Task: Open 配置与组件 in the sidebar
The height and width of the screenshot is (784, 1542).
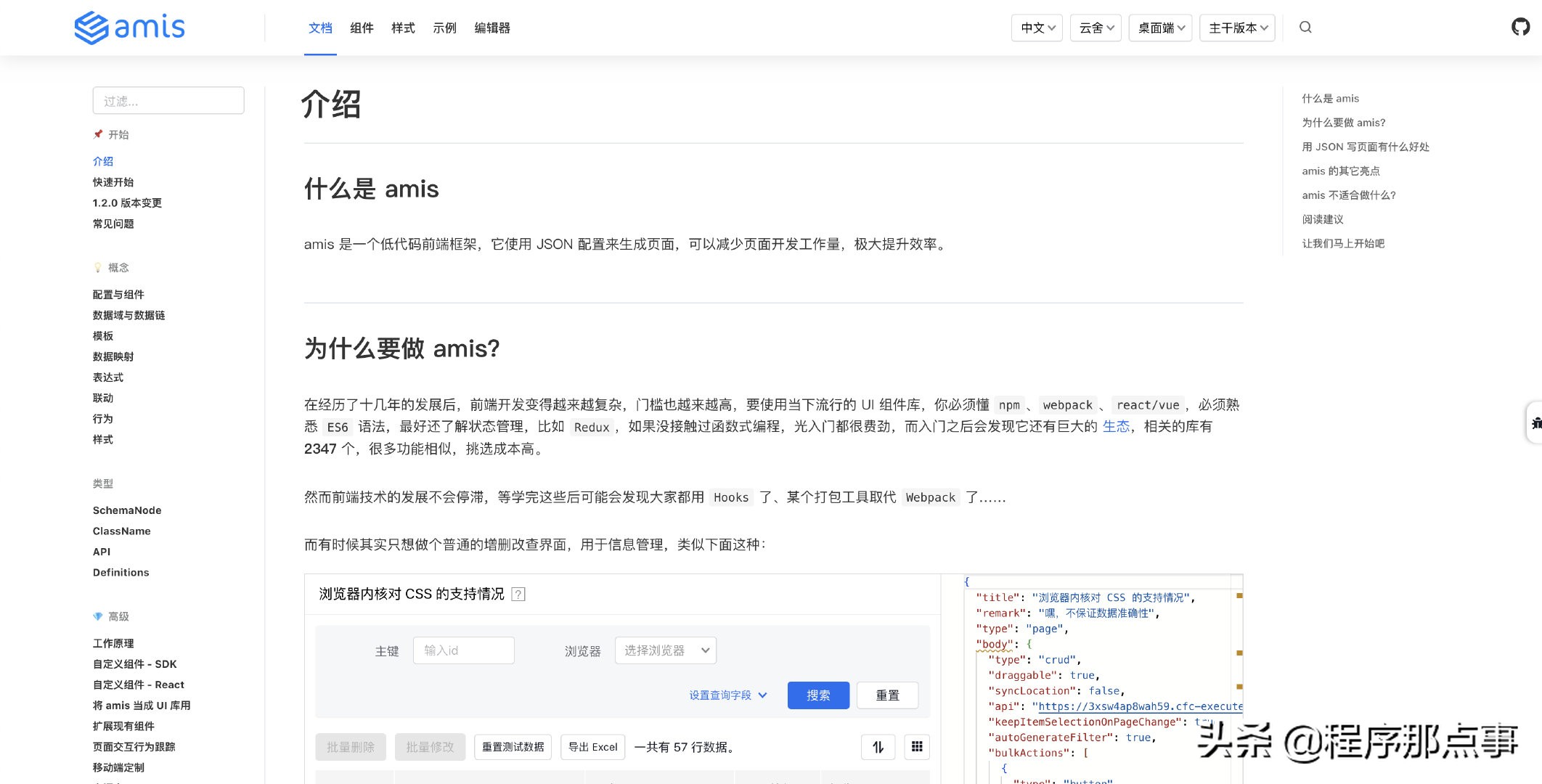Action: (118, 295)
